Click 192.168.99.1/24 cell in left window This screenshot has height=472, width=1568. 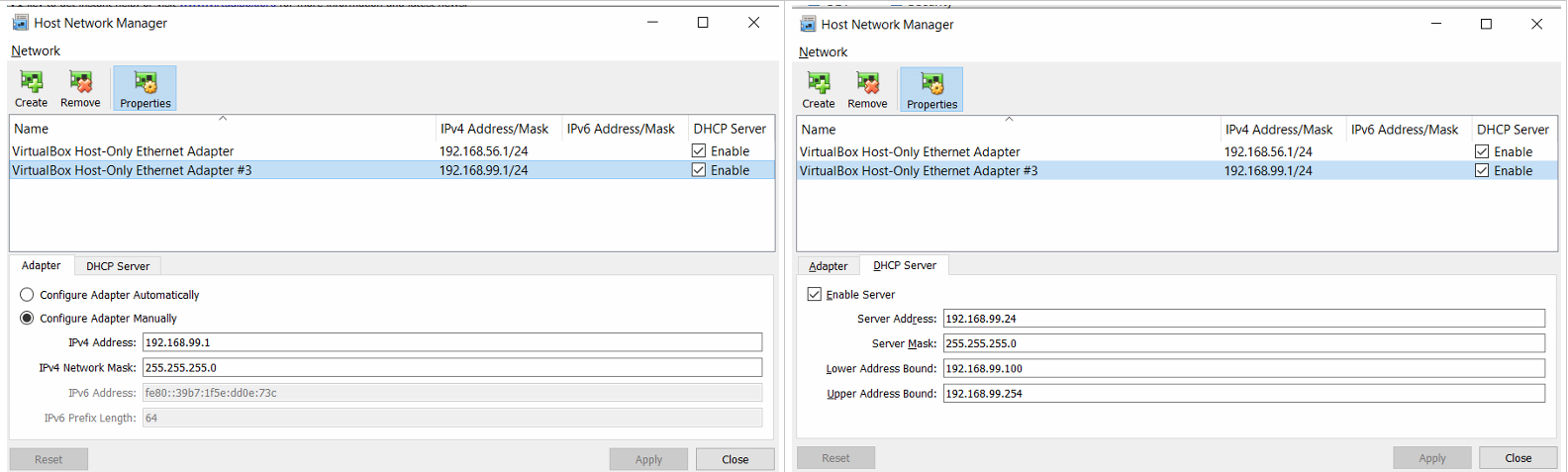[484, 170]
